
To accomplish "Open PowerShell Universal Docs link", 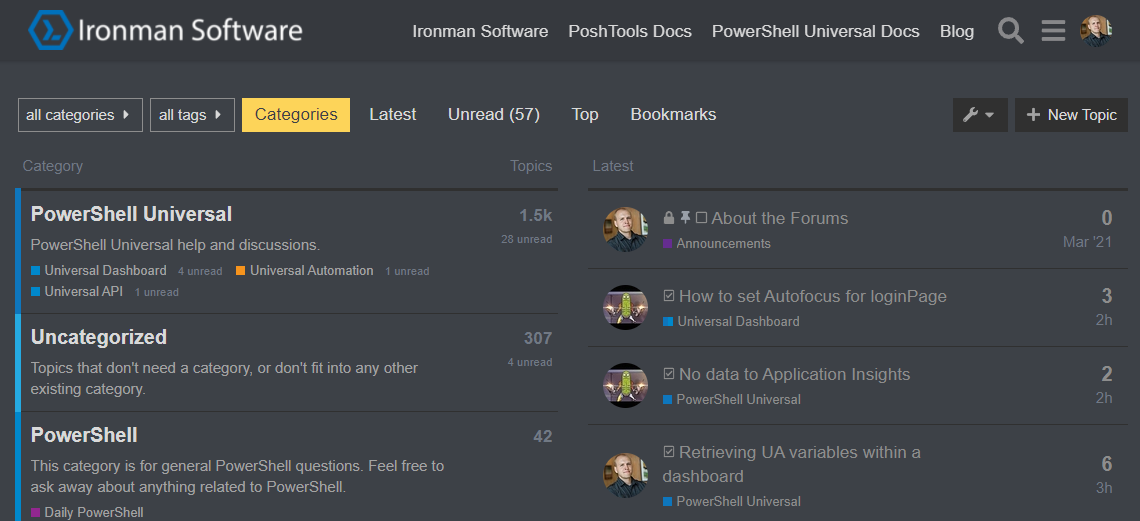I will click(x=816, y=31).
